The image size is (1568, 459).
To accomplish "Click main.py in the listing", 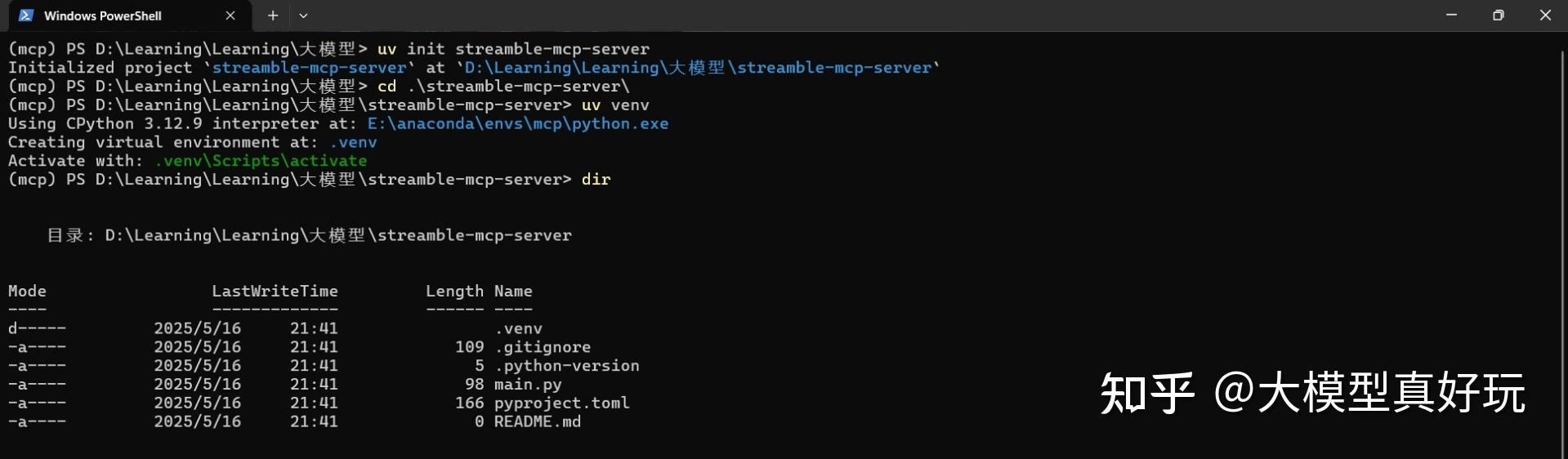I will click(x=528, y=385).
